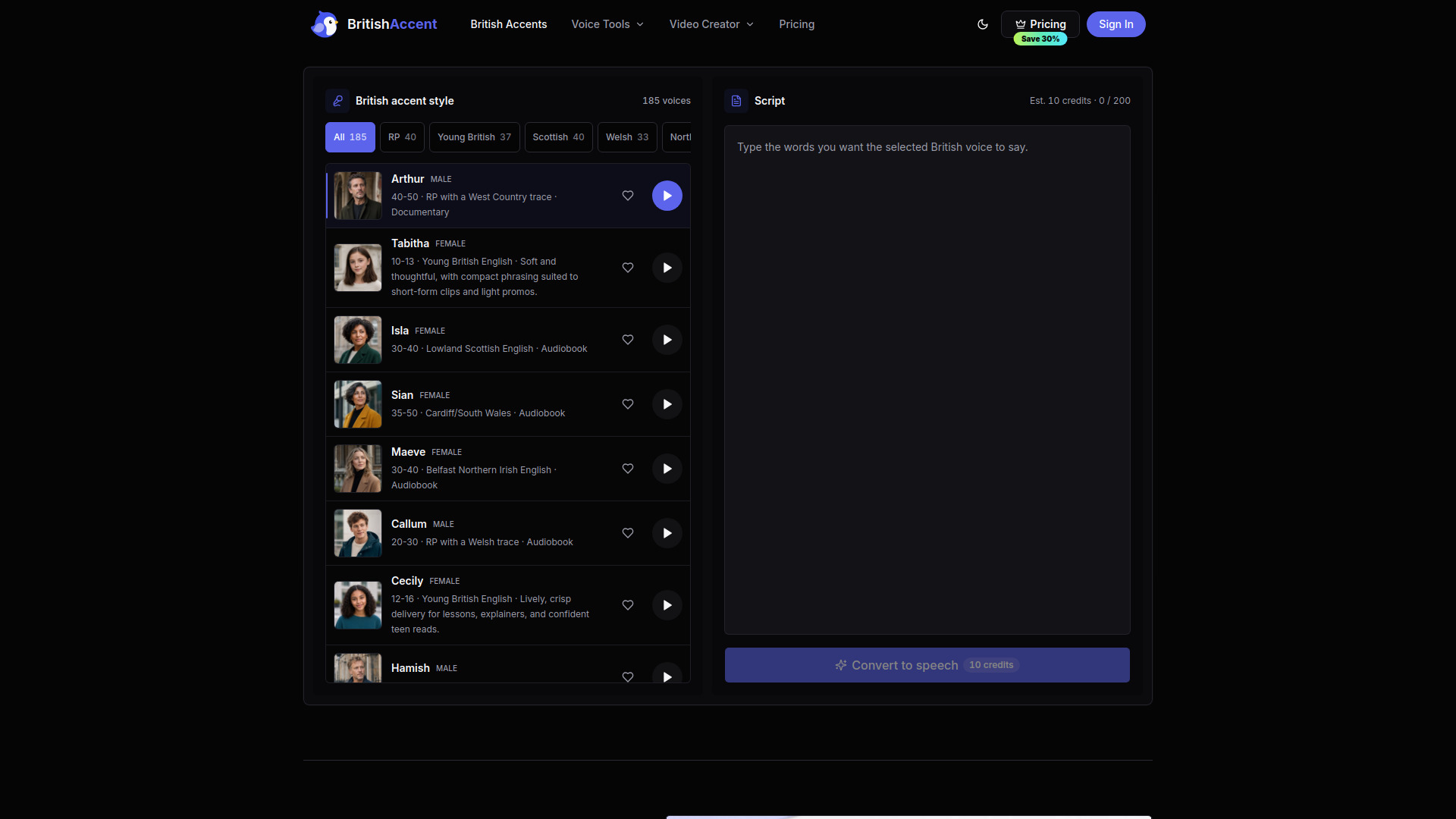Select the Maeve voice name
Screen dimensions: 1456x819
[408, 452]
